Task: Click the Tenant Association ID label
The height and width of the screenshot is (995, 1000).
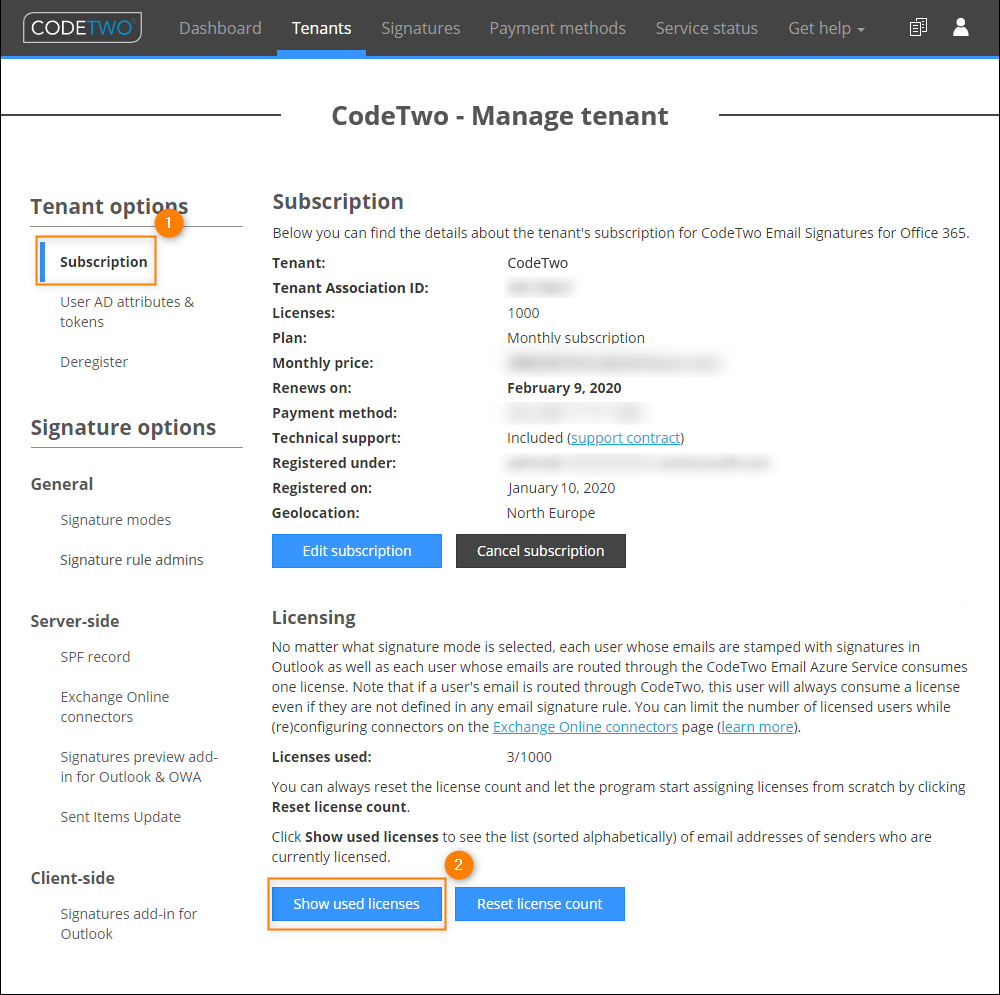Action: 350,288
